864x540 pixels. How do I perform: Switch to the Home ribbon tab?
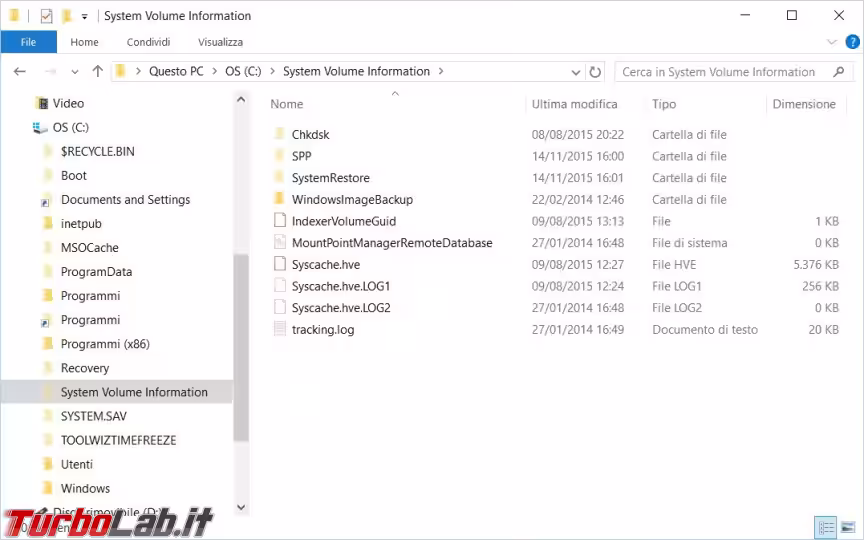[x=84, y=42]
